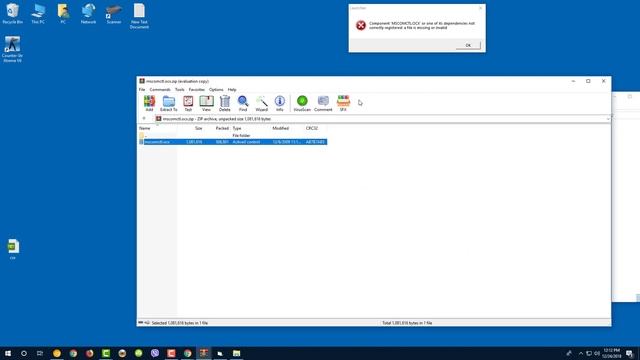Open the Commands menu
The width and height of the screenshot is (640, 360).
pyautogui.click(x=160, y=89)
